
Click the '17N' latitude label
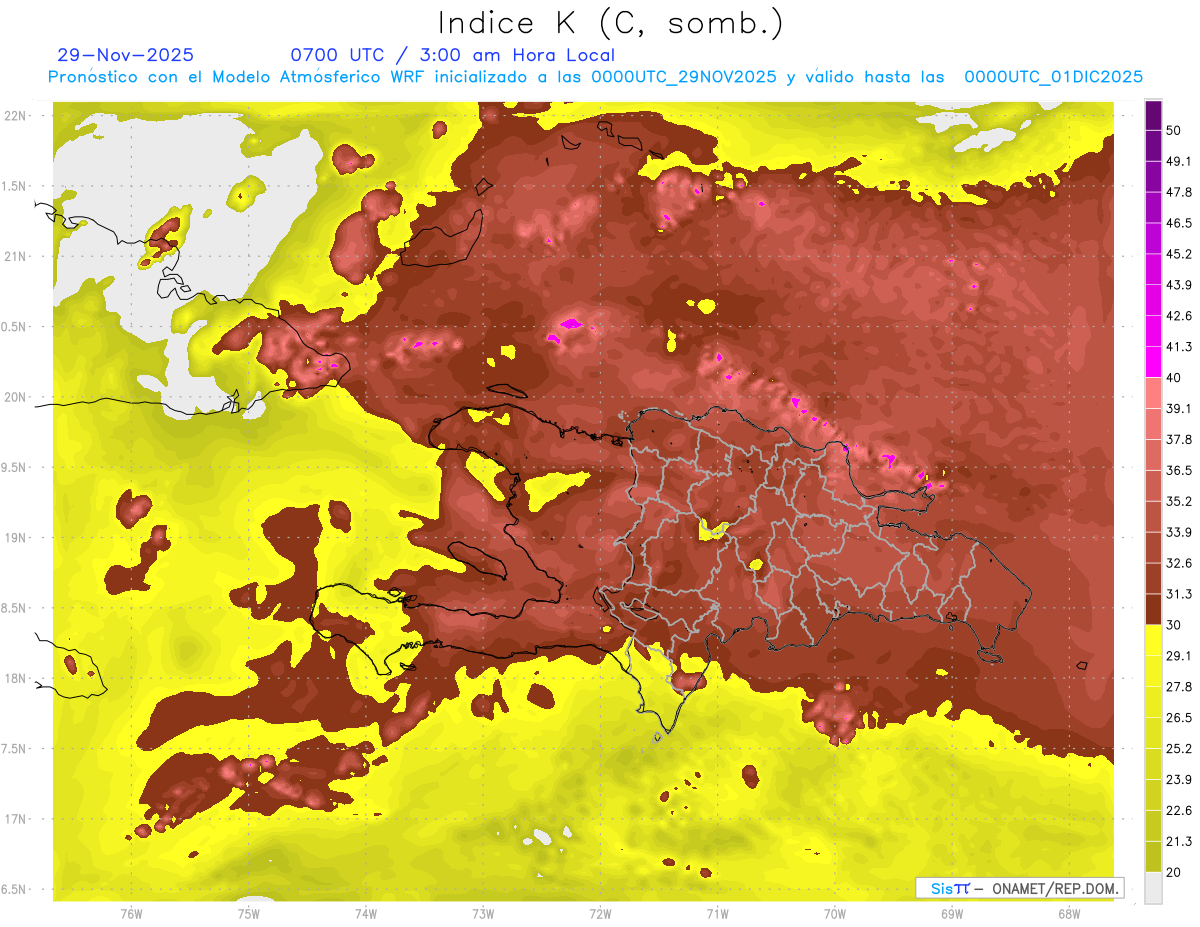point(15,819)
